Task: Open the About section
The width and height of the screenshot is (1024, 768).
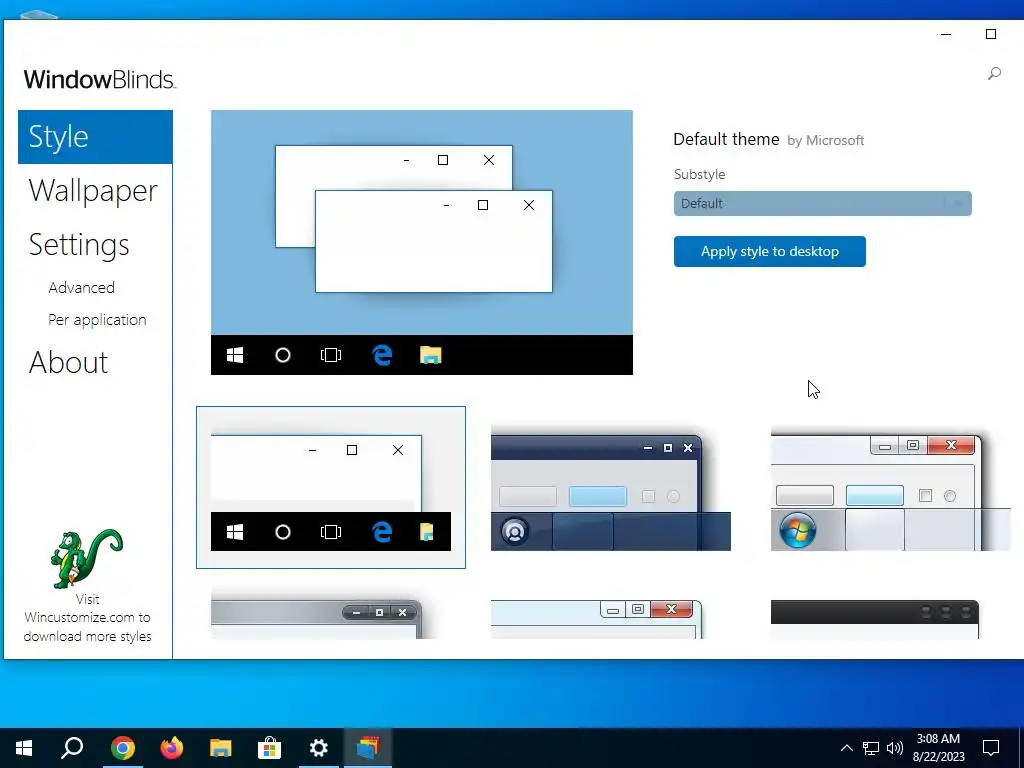Action: pos(69,362)
